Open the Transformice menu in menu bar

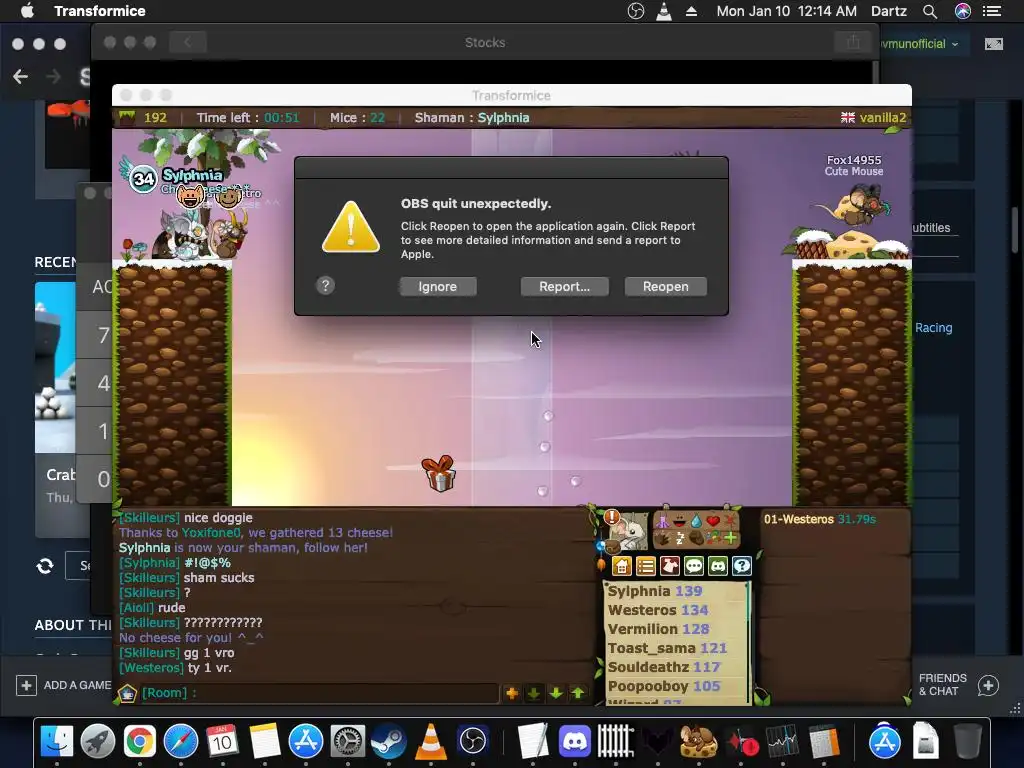(100, 11)
